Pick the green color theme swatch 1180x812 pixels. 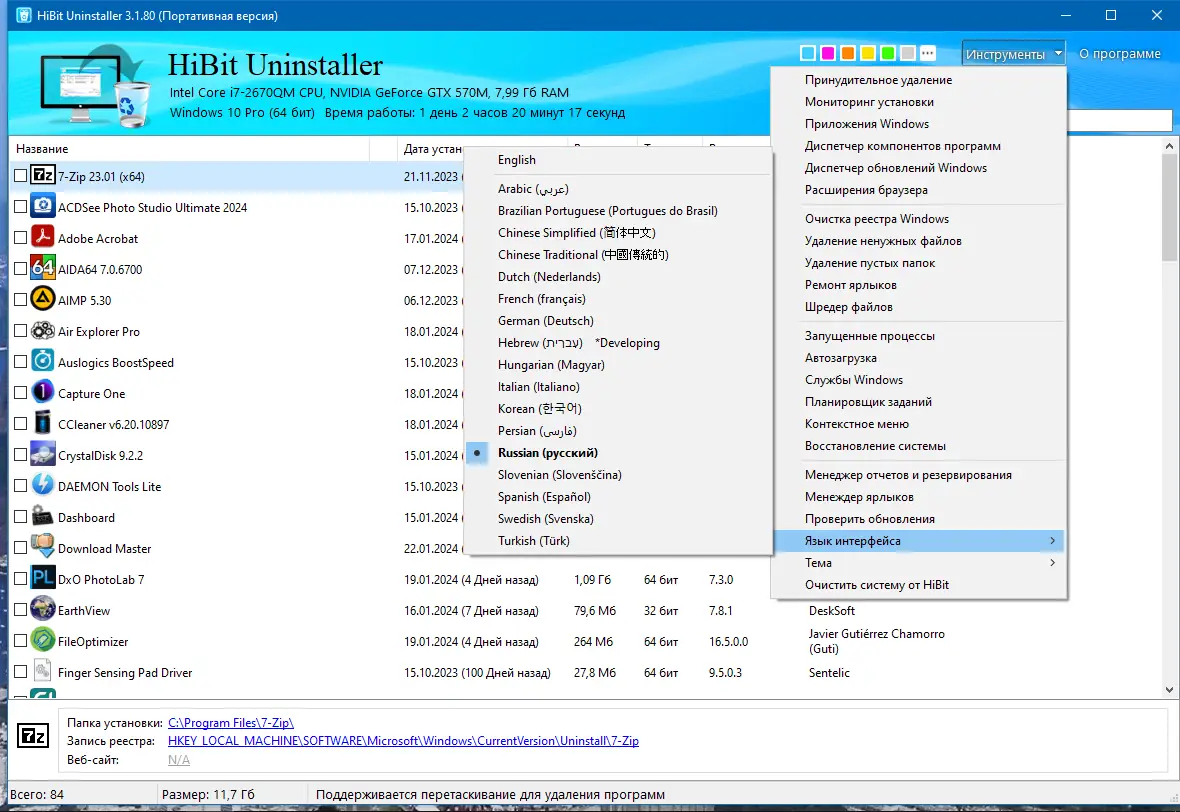tap(888, 53)
